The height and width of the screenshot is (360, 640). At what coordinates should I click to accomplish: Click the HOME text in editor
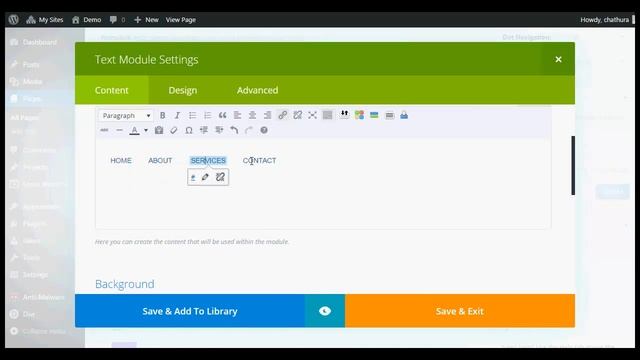click(121, 160)
